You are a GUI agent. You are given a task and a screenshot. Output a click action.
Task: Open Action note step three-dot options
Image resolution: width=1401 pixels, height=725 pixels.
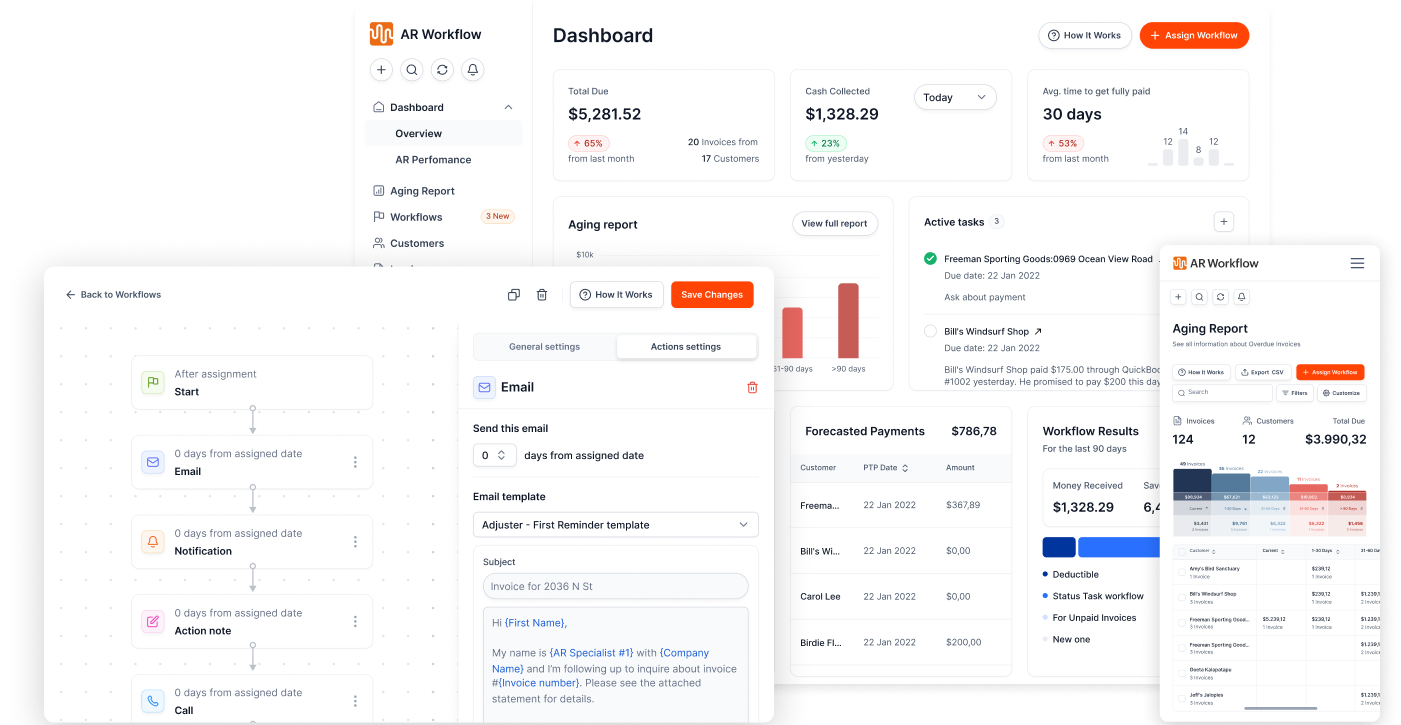[x=355, y=621]
